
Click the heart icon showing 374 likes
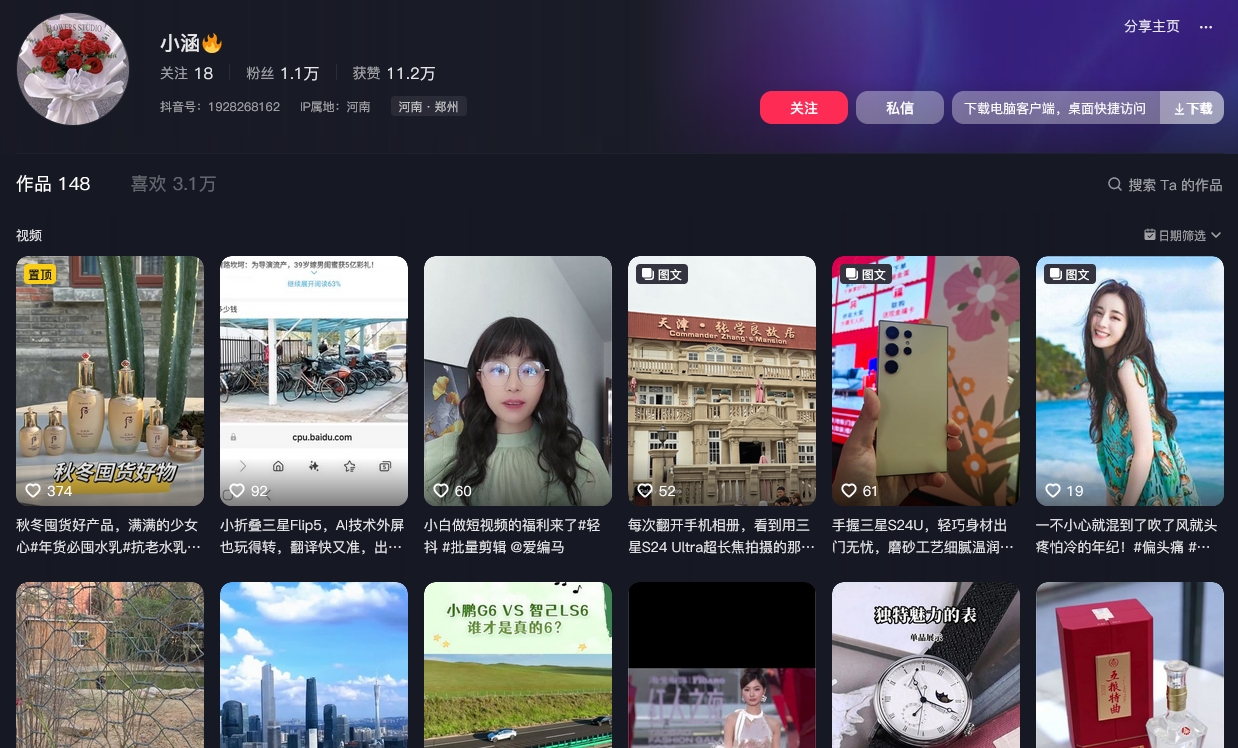(x=33, y=491)
